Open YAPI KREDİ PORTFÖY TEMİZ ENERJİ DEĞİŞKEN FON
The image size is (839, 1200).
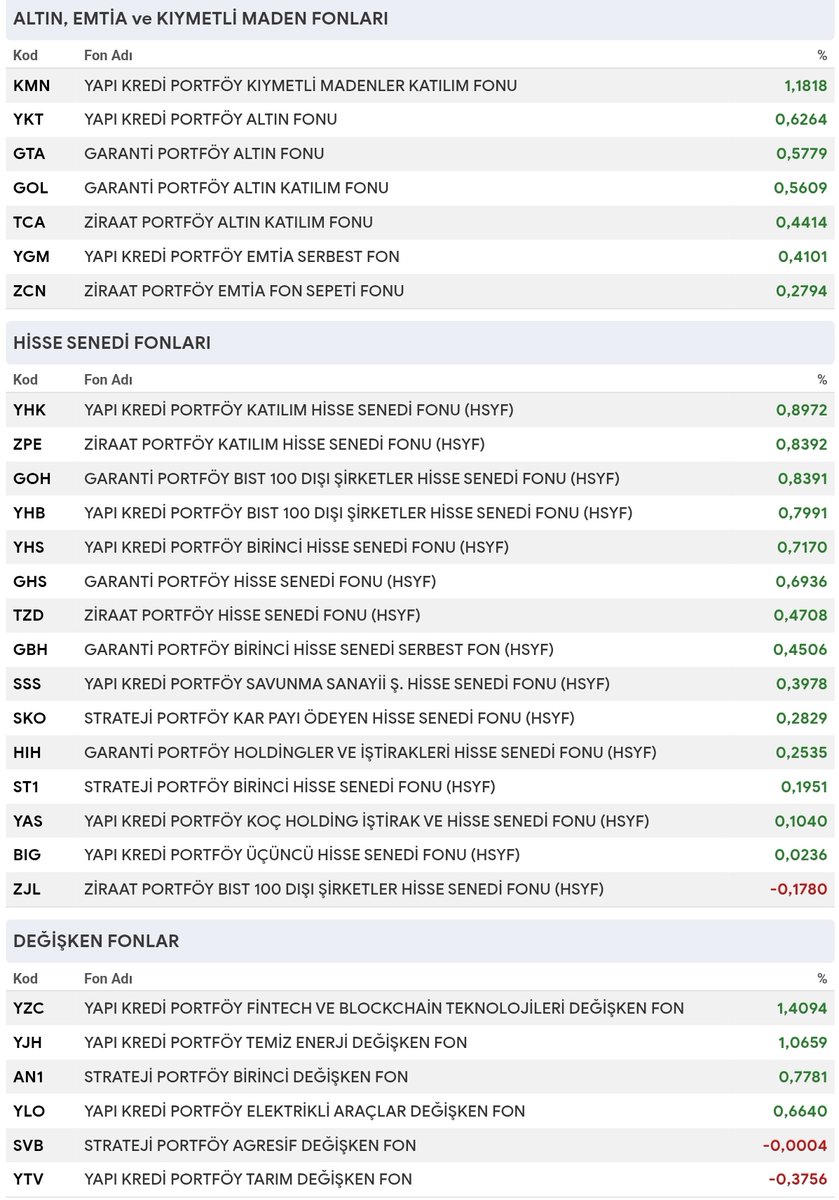tap(275, 1043)
